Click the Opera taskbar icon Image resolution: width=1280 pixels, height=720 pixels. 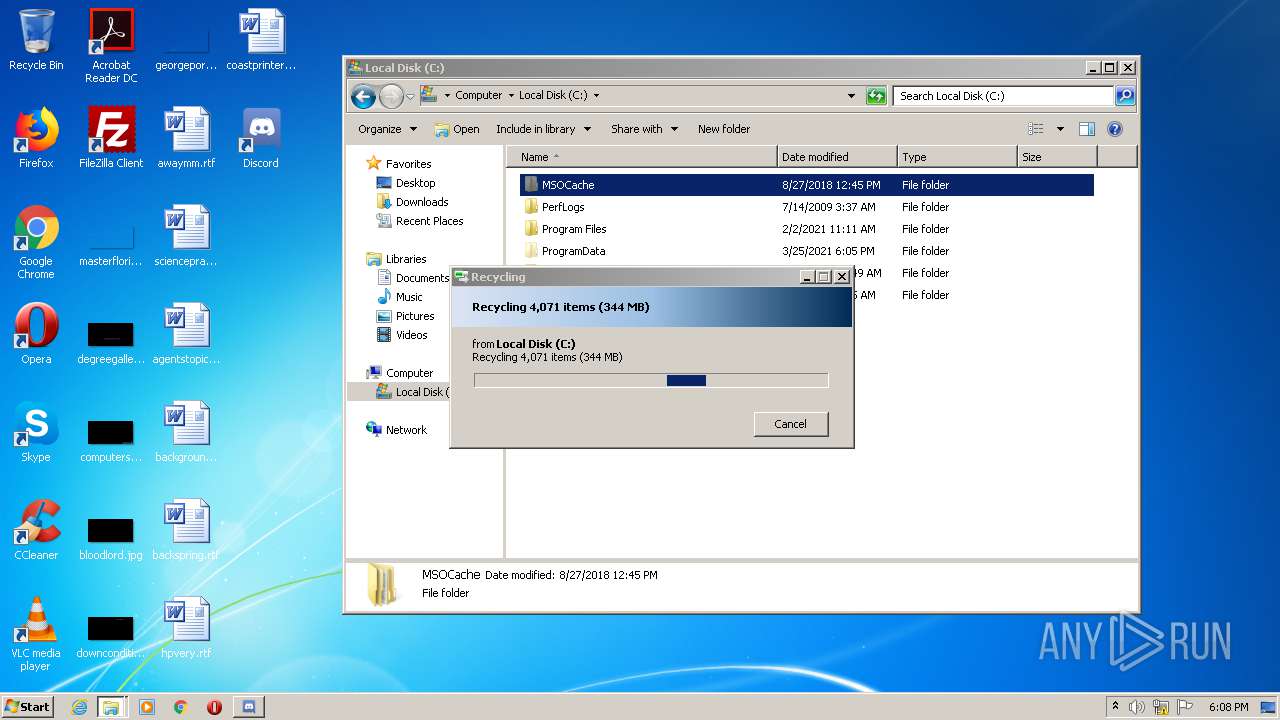click(214, 707)
